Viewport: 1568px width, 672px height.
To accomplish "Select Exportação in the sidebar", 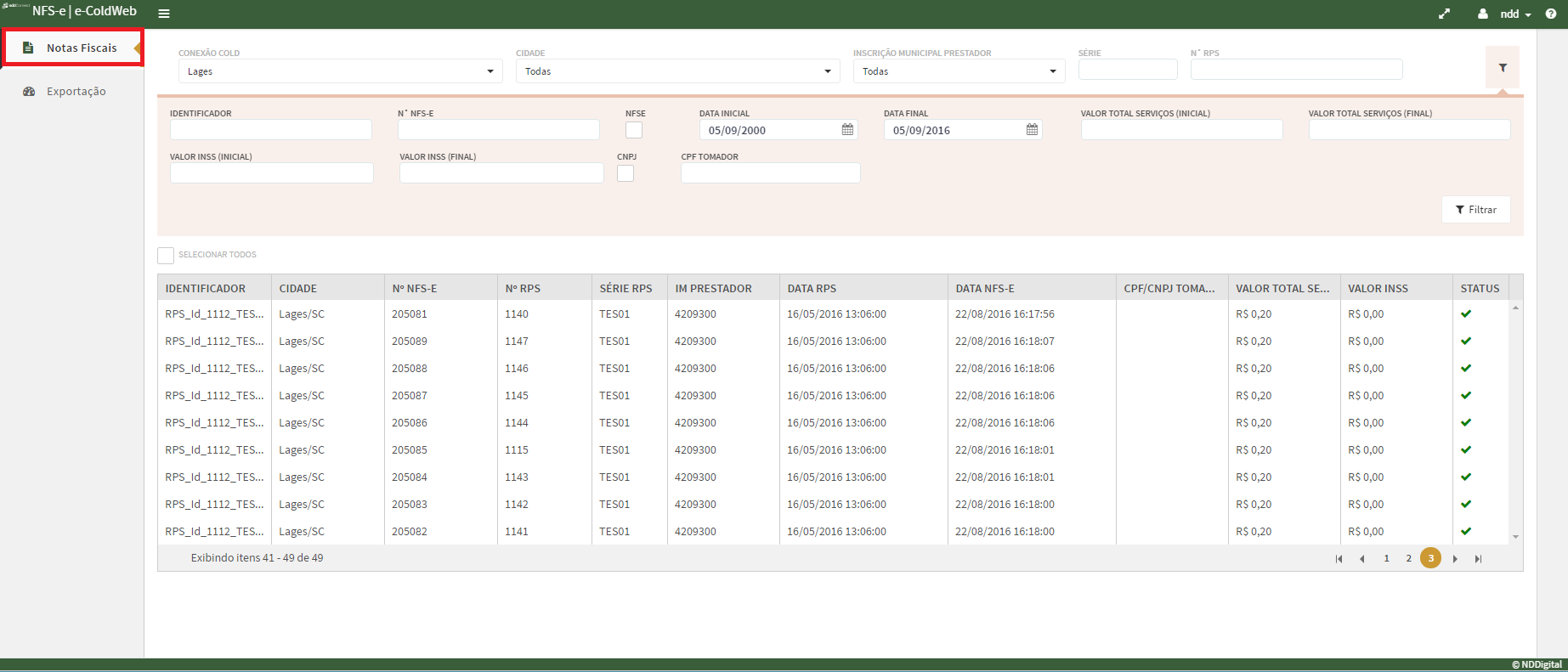I will point(76,91).
